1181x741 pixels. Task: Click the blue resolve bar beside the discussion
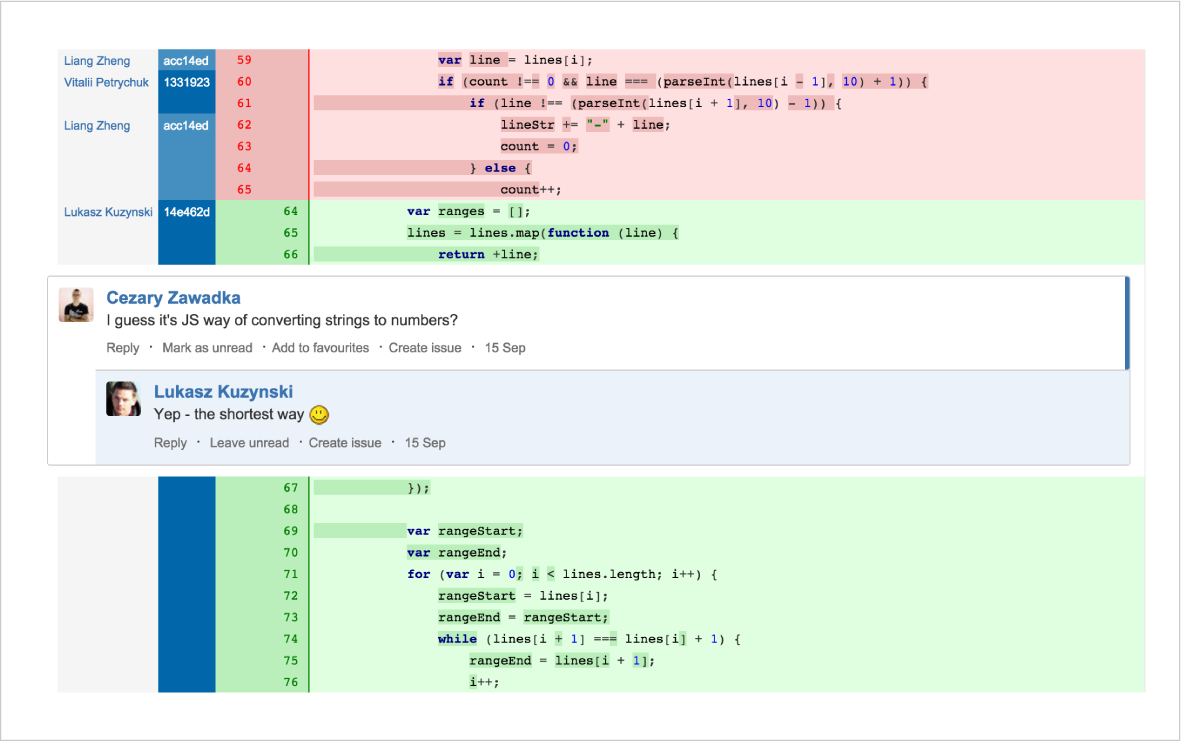1128,320
